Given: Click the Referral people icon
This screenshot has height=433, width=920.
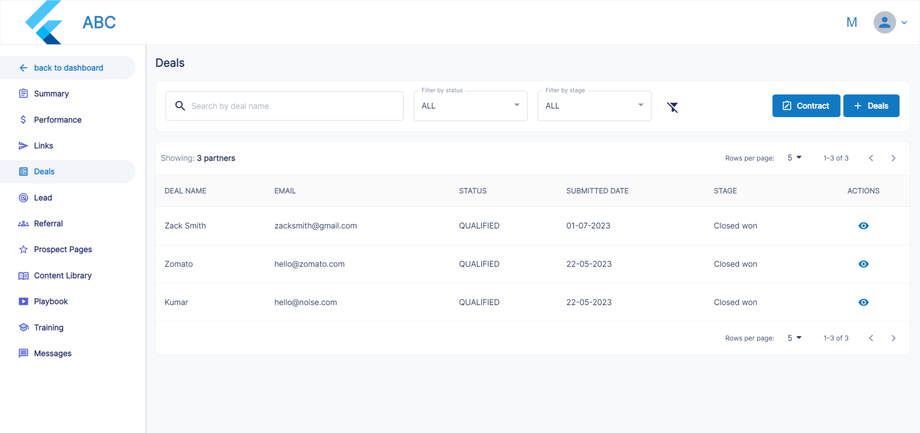Looking at the screenshot, I should [23, 224].
